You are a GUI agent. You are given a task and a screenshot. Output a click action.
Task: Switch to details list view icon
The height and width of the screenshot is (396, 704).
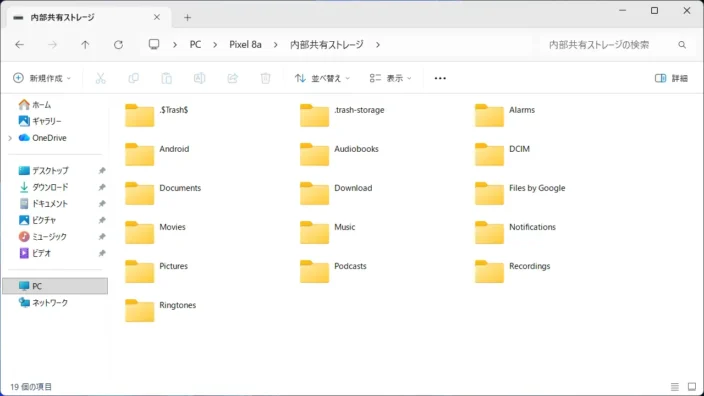674,387
